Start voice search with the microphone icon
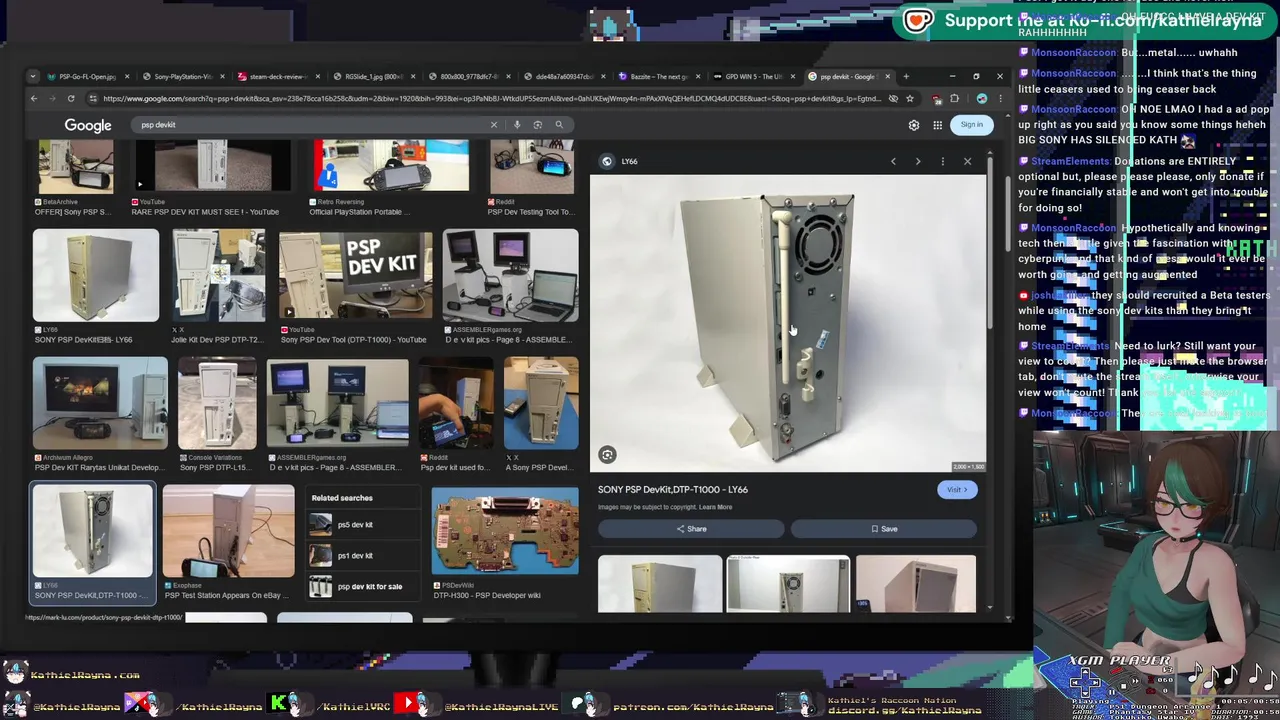The height and width of the screenshot is (720, 1280). tap(517, 125)
